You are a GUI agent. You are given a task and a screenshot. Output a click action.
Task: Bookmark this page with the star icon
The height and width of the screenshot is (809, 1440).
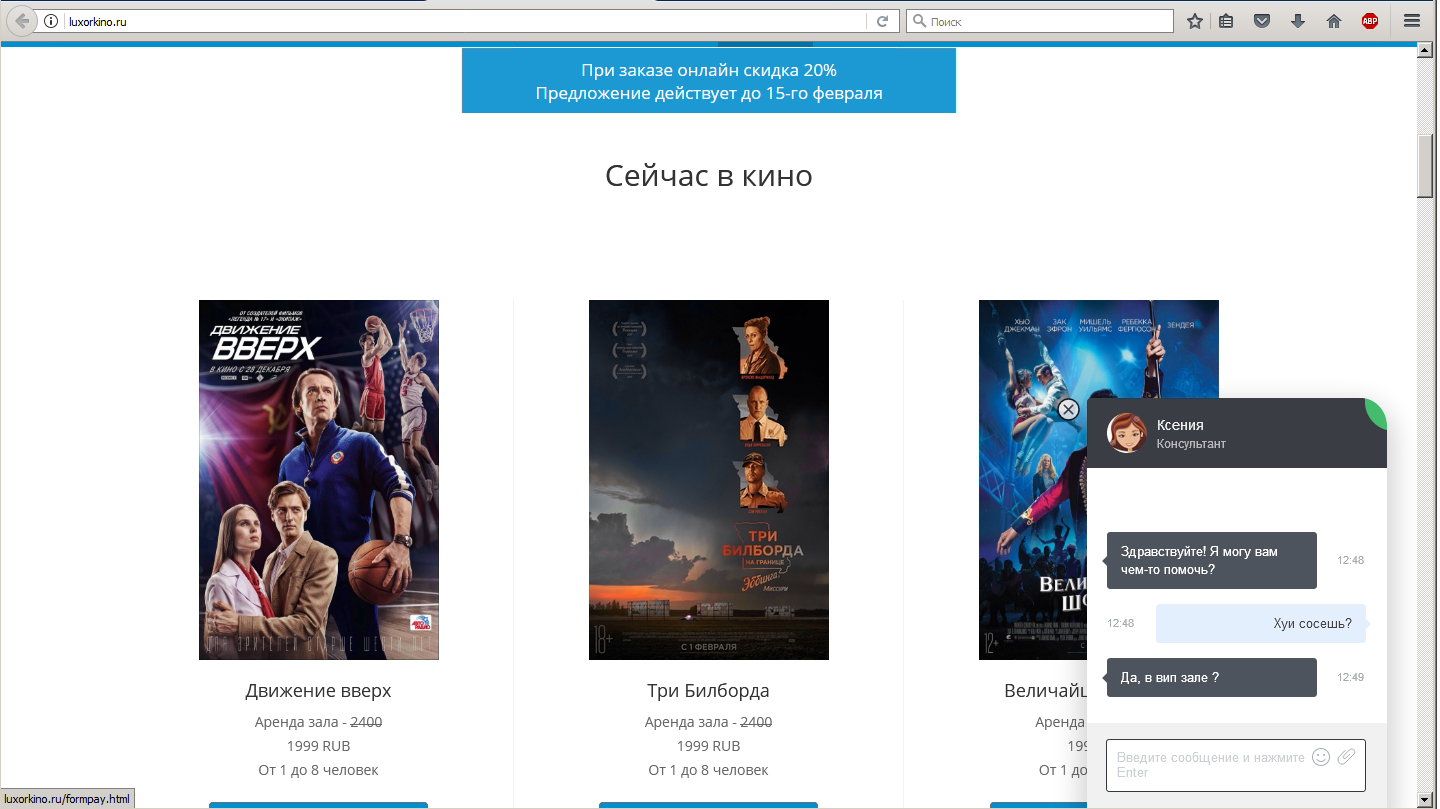[x=1194, y=21]
